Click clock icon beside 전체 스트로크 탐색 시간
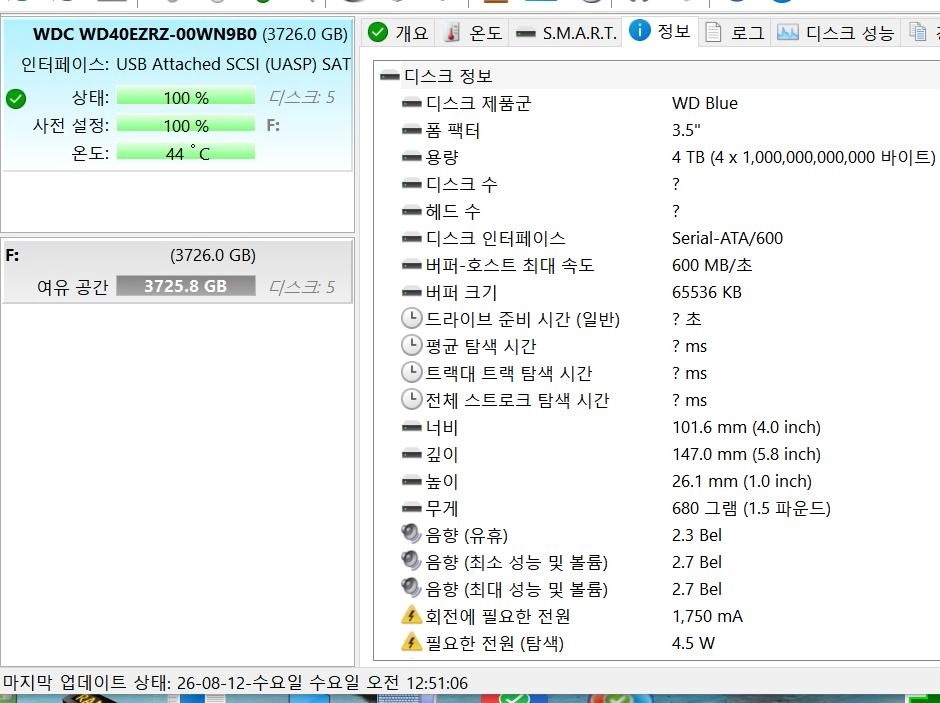Viewport: 940px width, 703px height. click(x=411, y=399)
